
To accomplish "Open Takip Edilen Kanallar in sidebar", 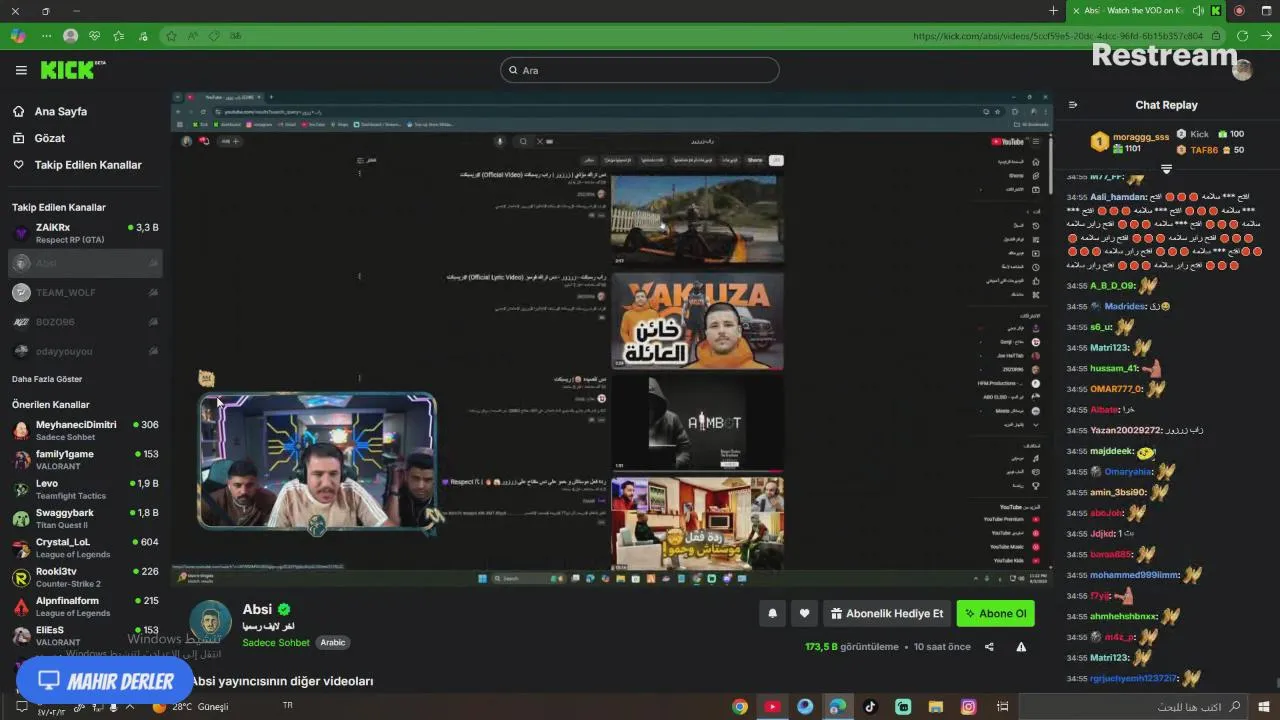I will pyautogui.click(x=88, y=165).
